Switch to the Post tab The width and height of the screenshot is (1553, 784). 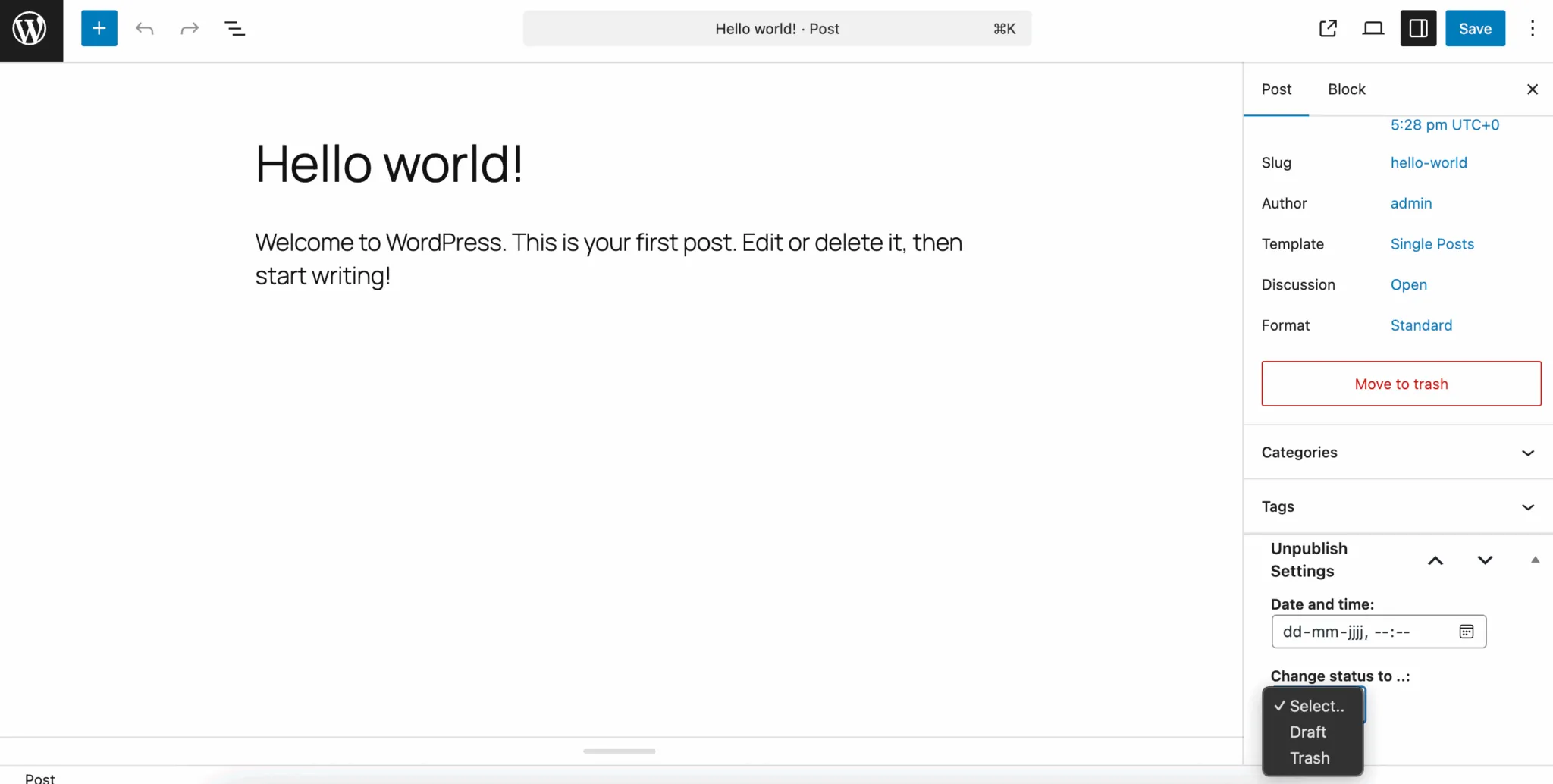(1276, 89)
